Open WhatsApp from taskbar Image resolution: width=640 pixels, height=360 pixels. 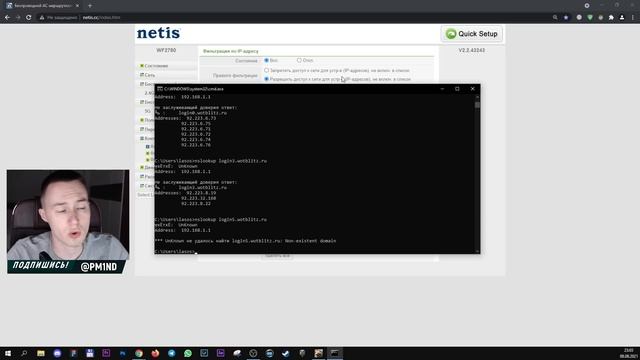point(188,353)
